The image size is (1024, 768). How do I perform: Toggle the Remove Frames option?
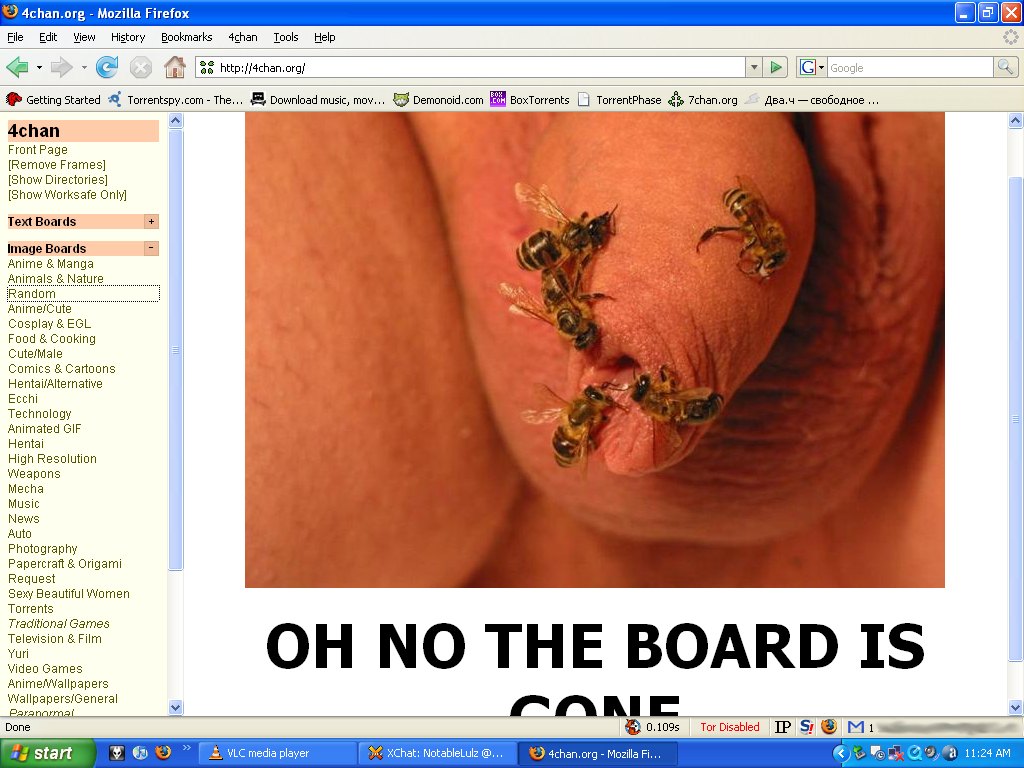[56, 165]
